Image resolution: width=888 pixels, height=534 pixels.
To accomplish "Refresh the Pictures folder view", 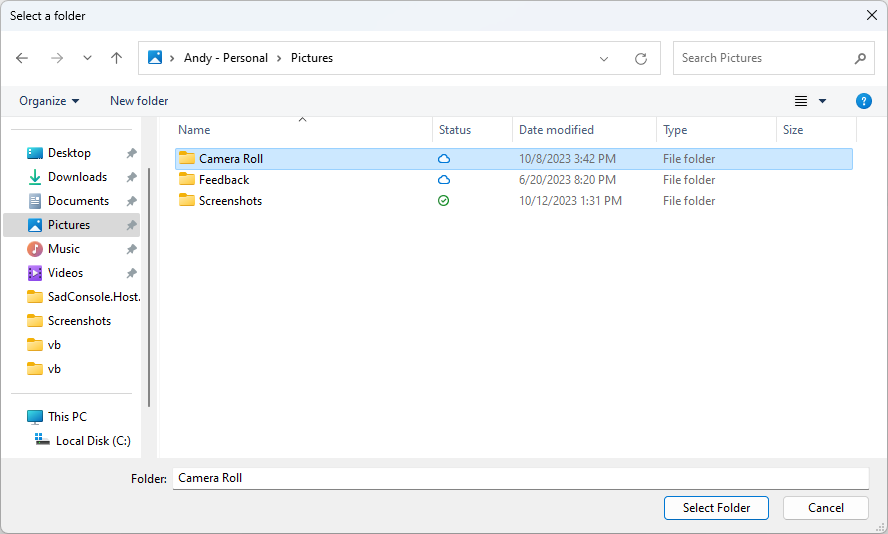I will click(x=641, y=59).
